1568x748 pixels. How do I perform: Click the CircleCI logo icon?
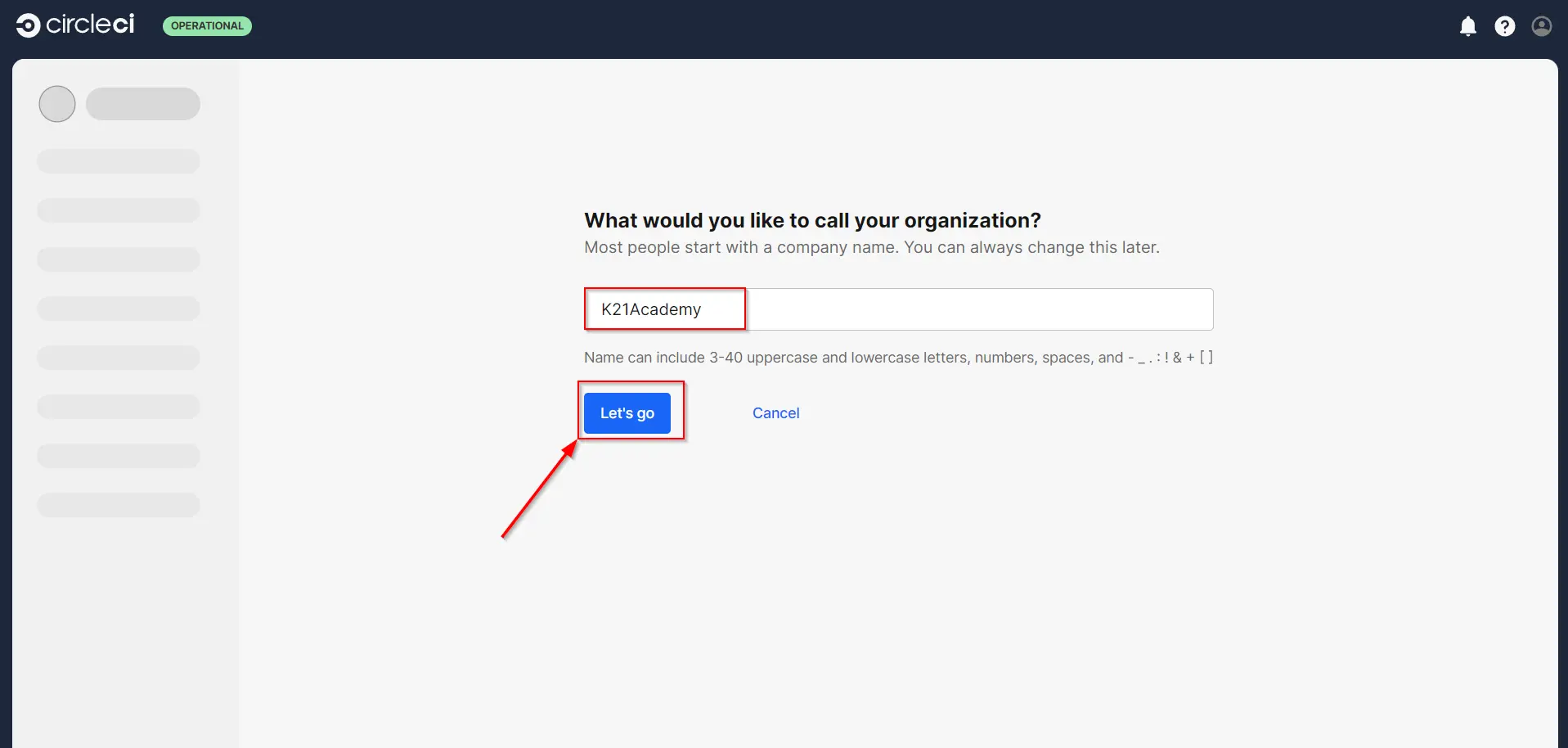click(28, 25)
